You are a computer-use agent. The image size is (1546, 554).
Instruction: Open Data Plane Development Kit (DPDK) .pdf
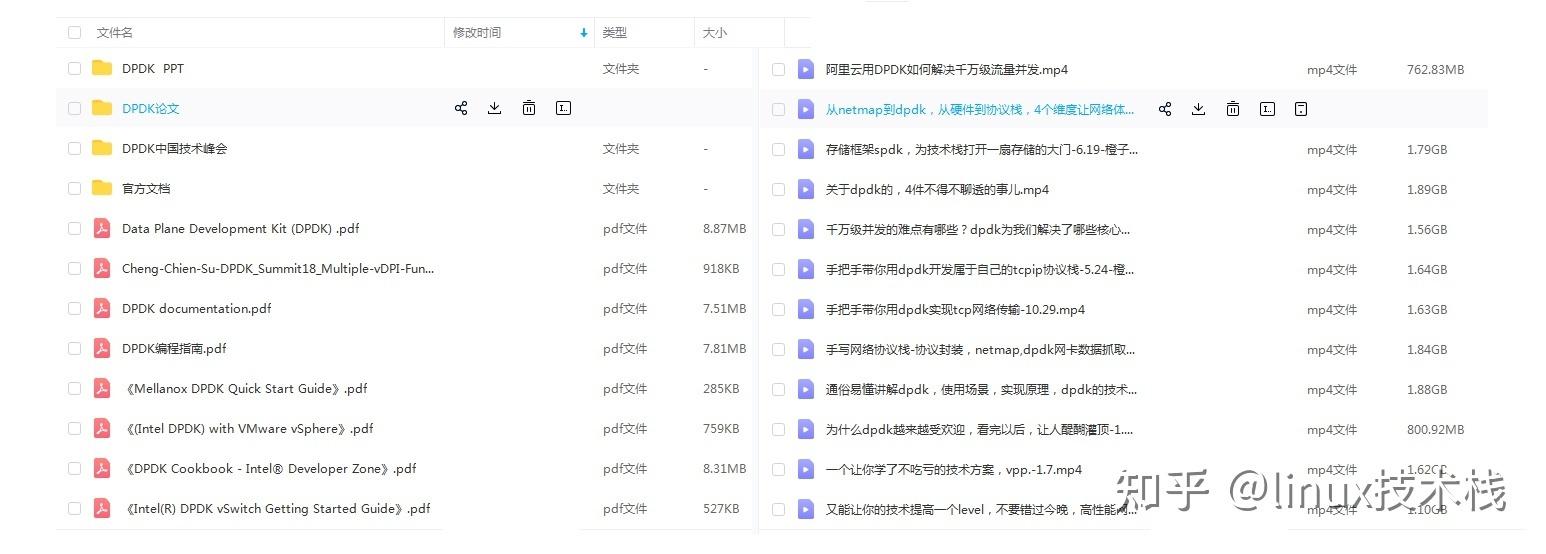[240, 228]
